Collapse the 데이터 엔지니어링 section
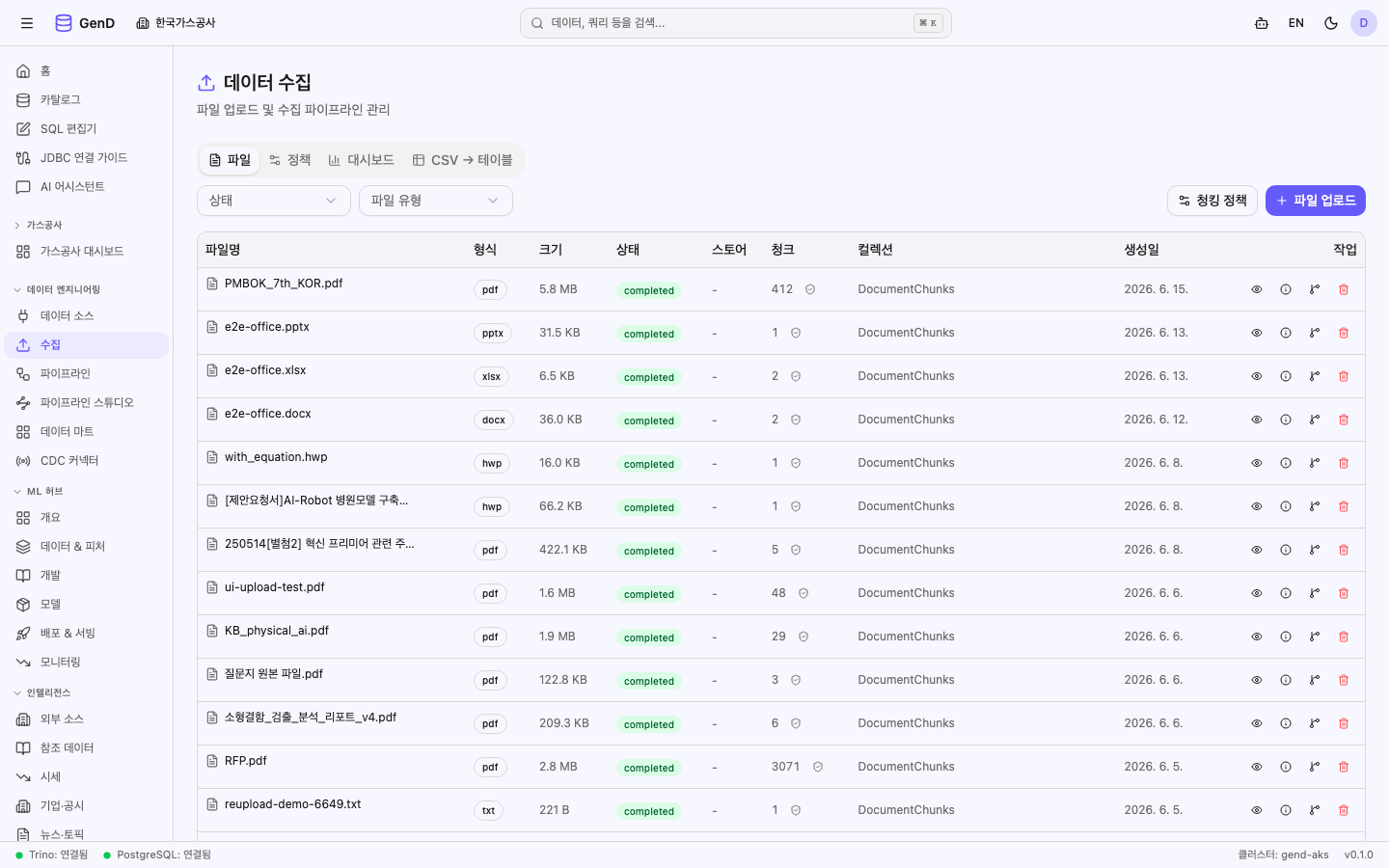 (58, 289)
